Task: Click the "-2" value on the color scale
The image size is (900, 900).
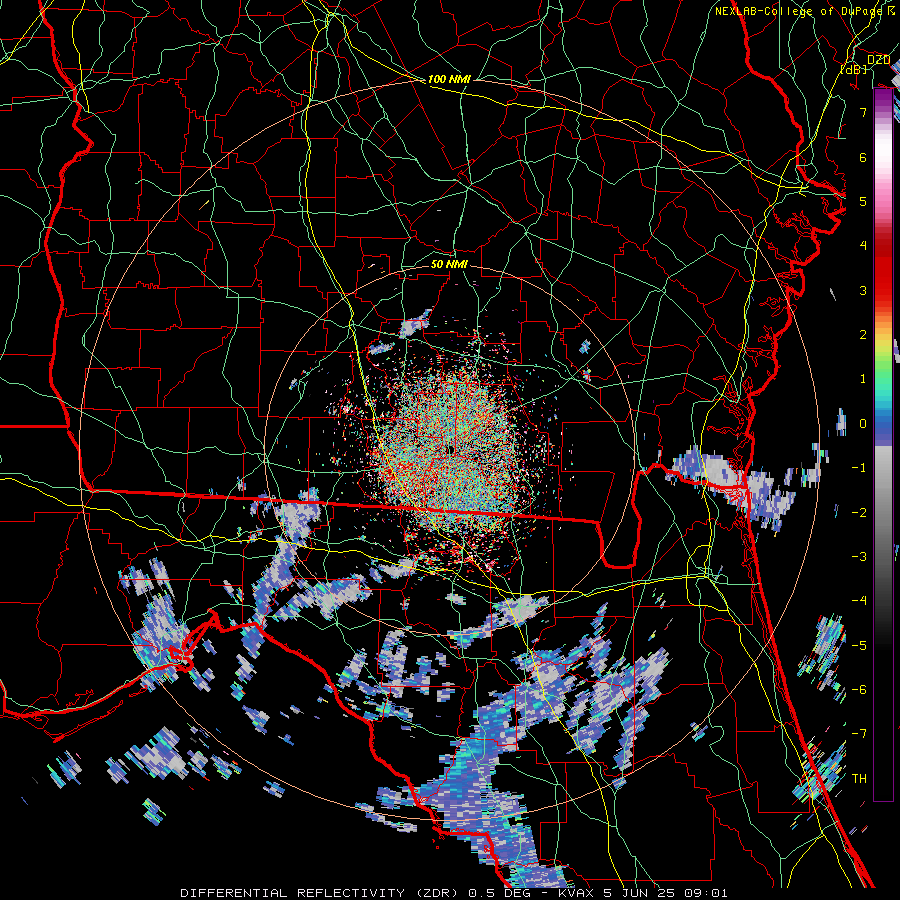Action: [859, 513]
